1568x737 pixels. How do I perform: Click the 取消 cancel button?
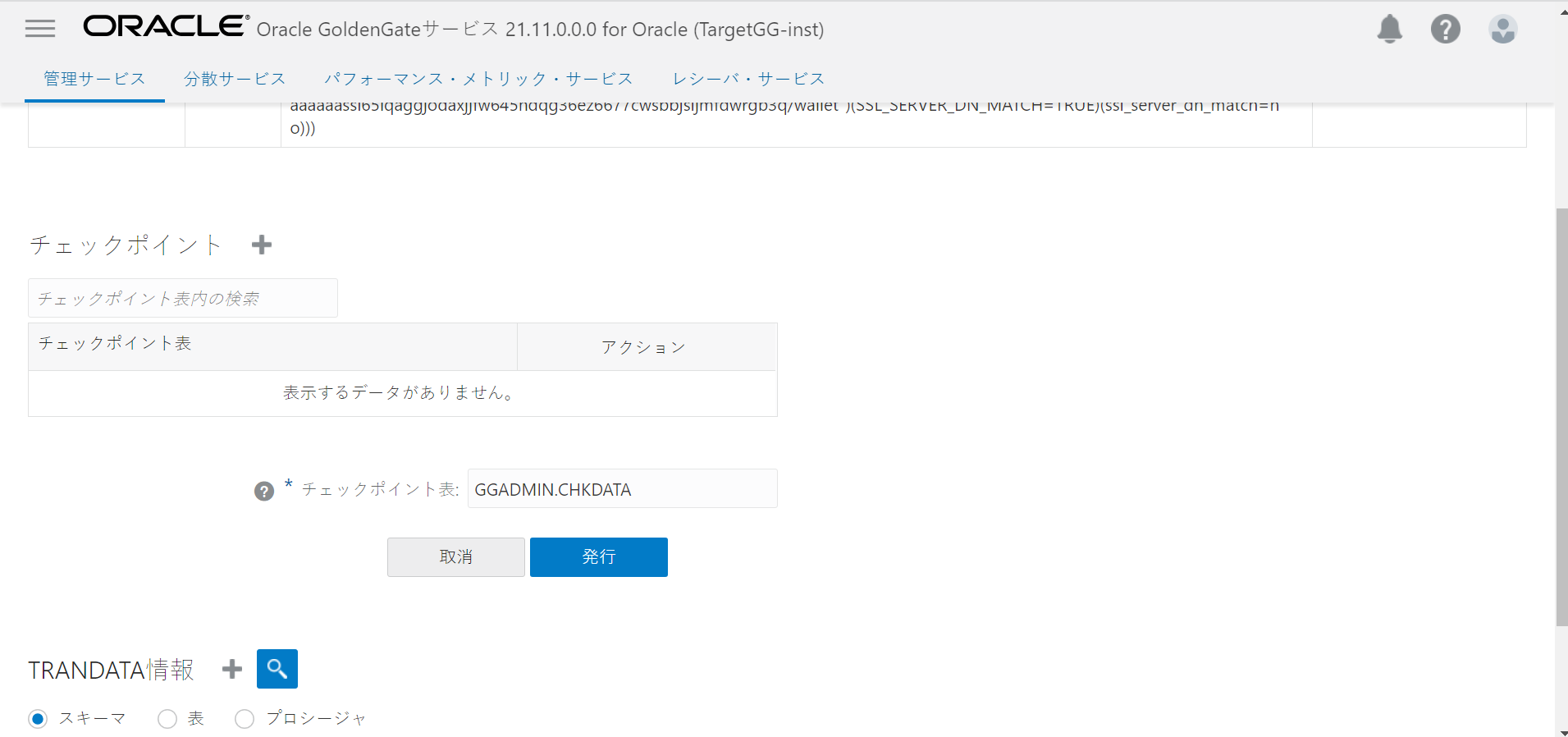(456, 557)
